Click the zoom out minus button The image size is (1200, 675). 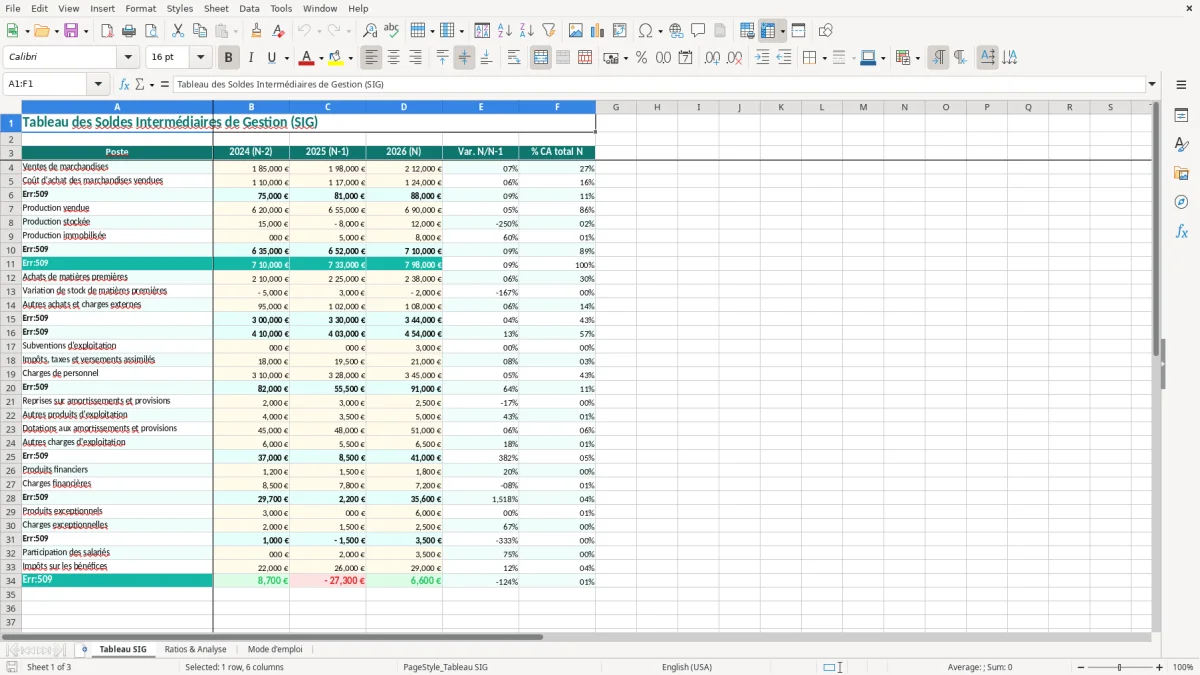[1080, 667]
